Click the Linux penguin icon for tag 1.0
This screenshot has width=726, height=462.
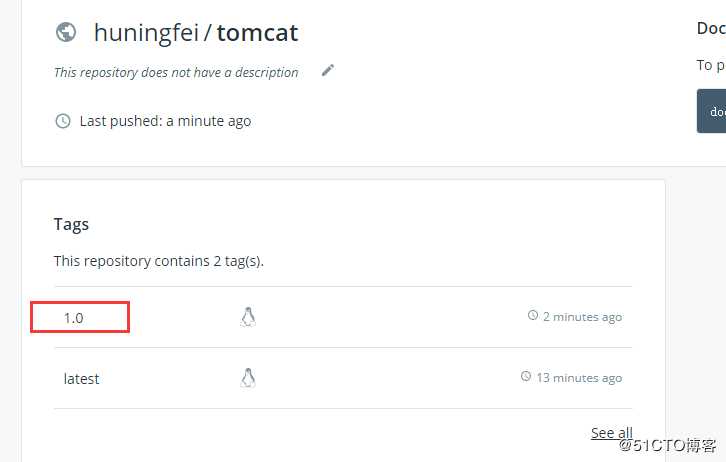point(248,317)
